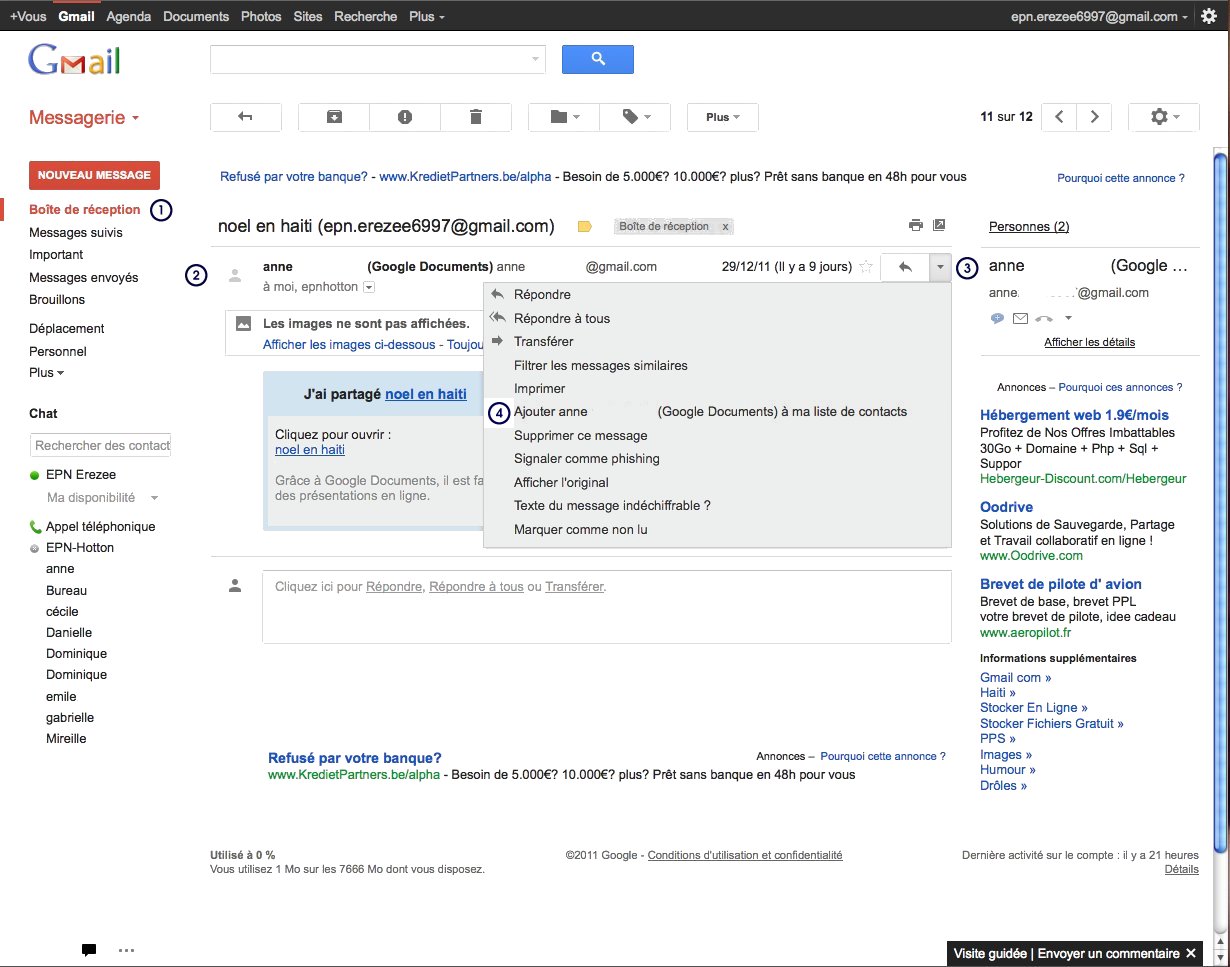Choose Filtrer les messages similaires

pos(717,365)
